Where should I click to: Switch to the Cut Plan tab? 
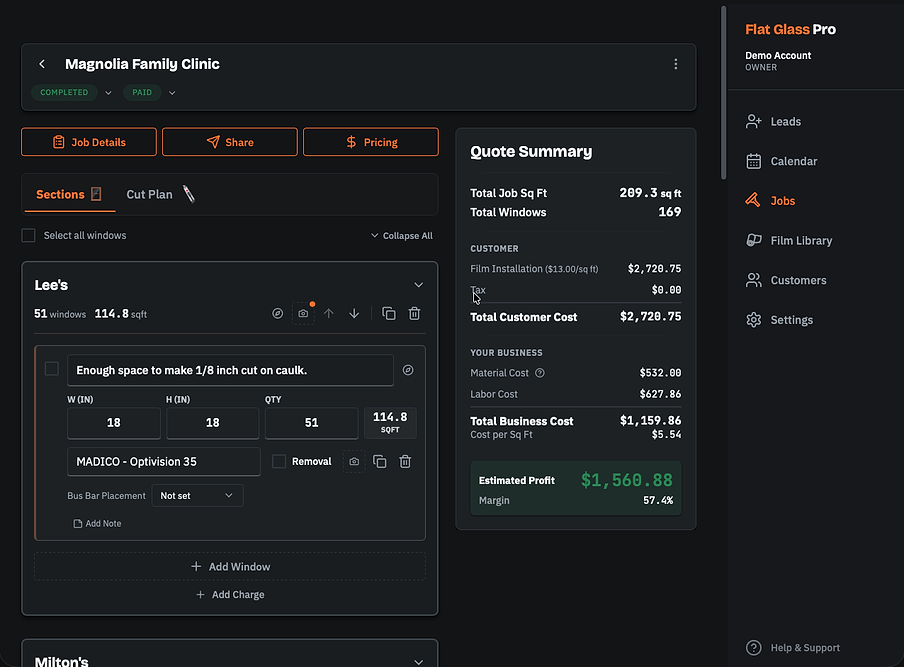[x=161, y=194]
